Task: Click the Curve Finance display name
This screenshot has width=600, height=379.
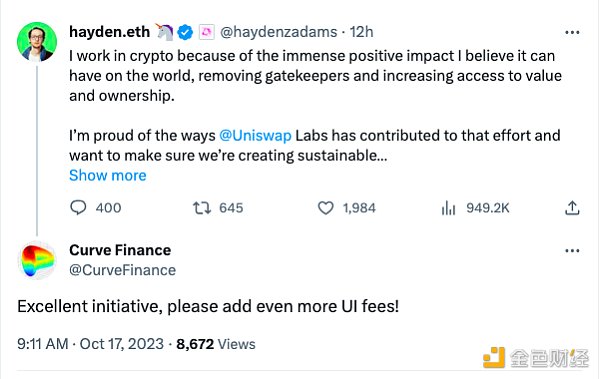Action: tap(120, 250)
